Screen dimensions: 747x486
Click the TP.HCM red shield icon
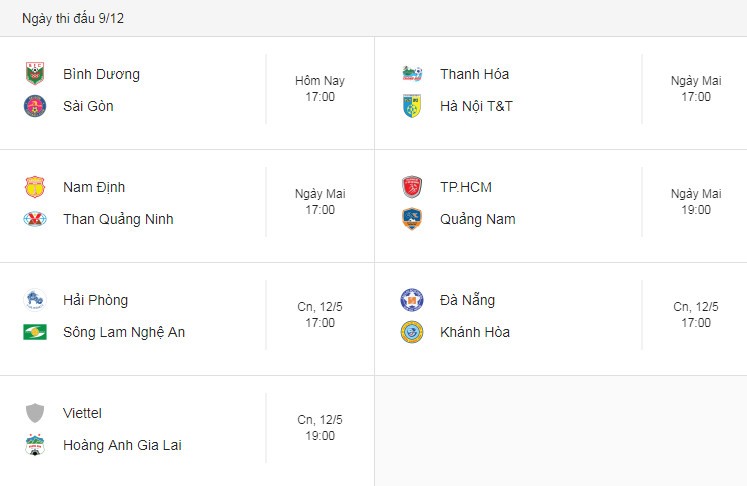click(412, 187)
